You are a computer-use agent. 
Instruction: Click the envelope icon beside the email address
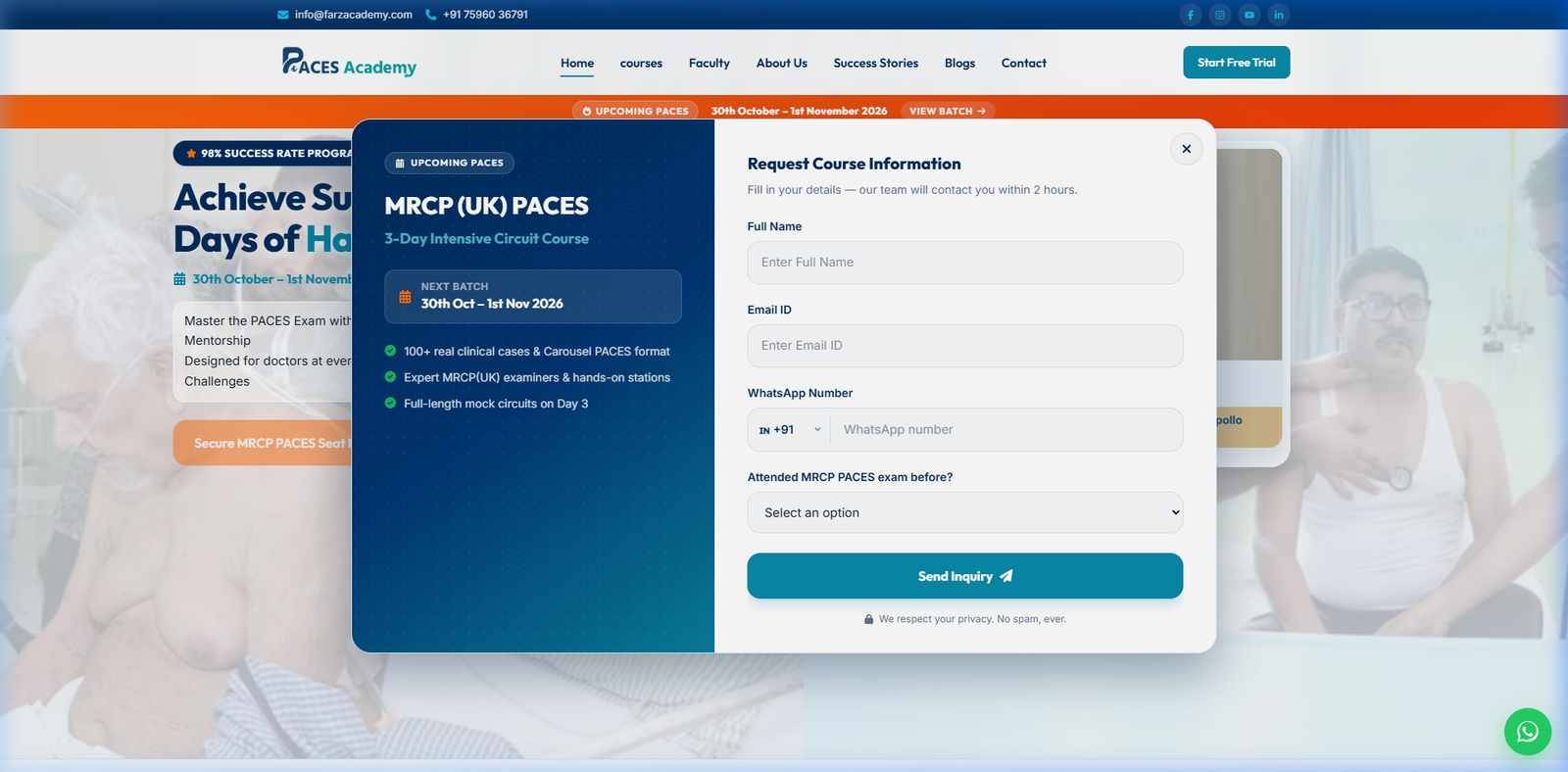pos(283,15)
